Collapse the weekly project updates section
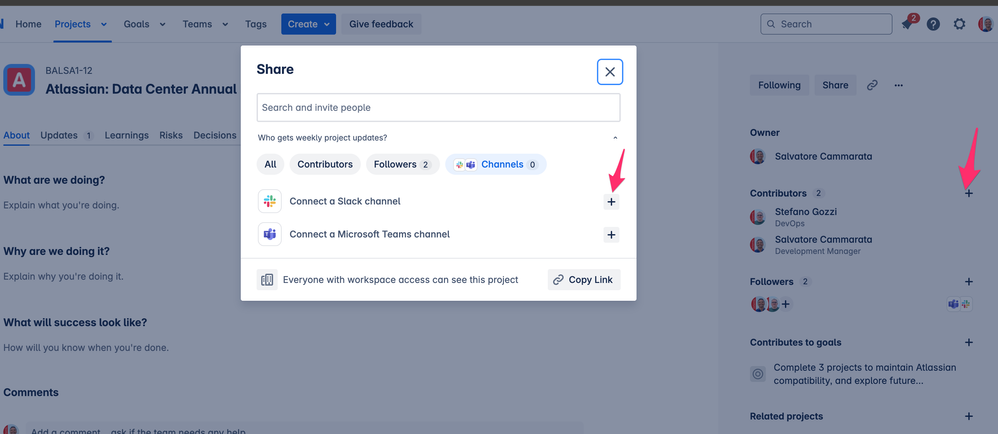This screenshot has height=434, width=998. point(615,137)
